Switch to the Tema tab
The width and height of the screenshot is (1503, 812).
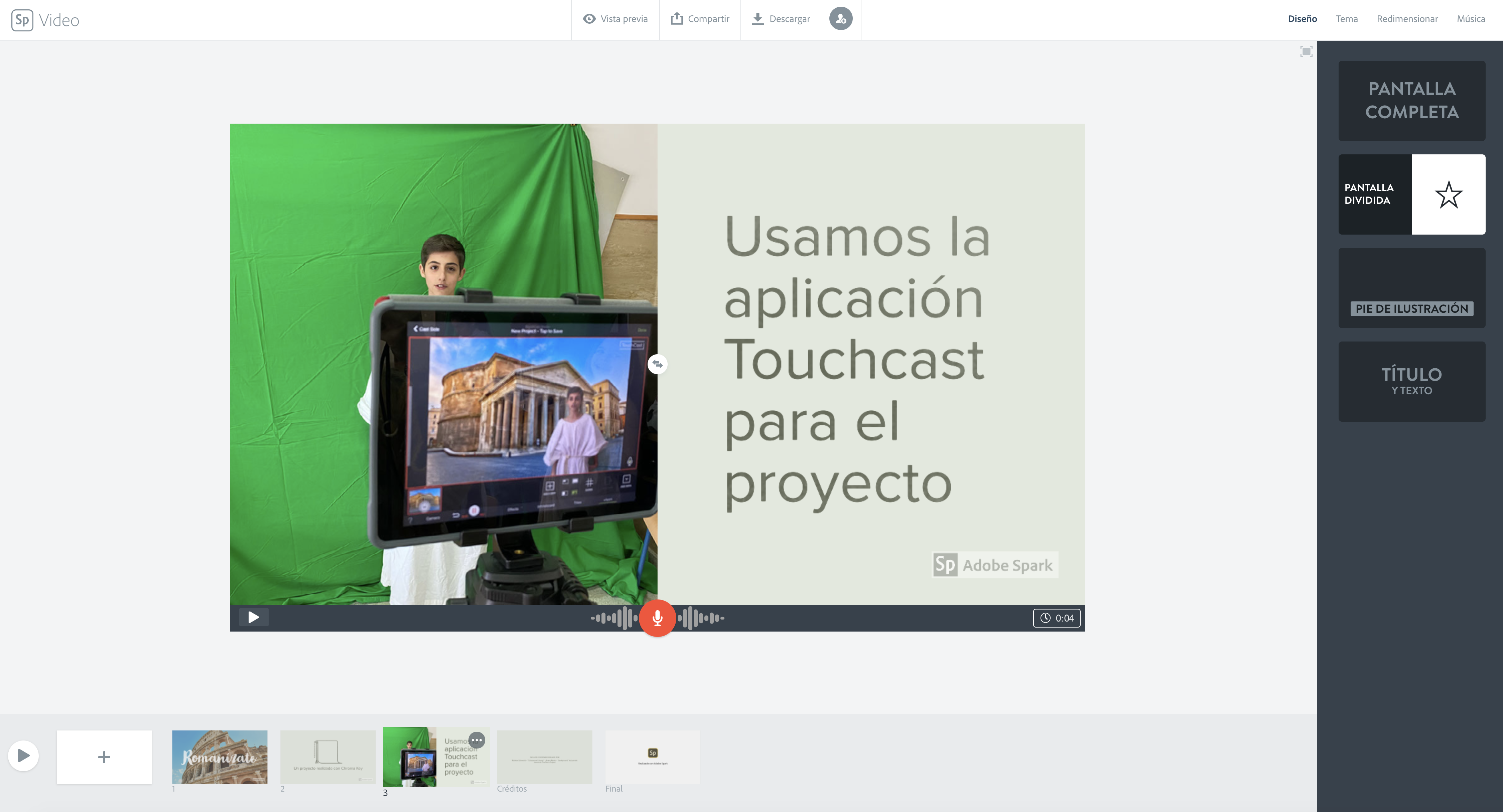click(x=1347, y=19)
